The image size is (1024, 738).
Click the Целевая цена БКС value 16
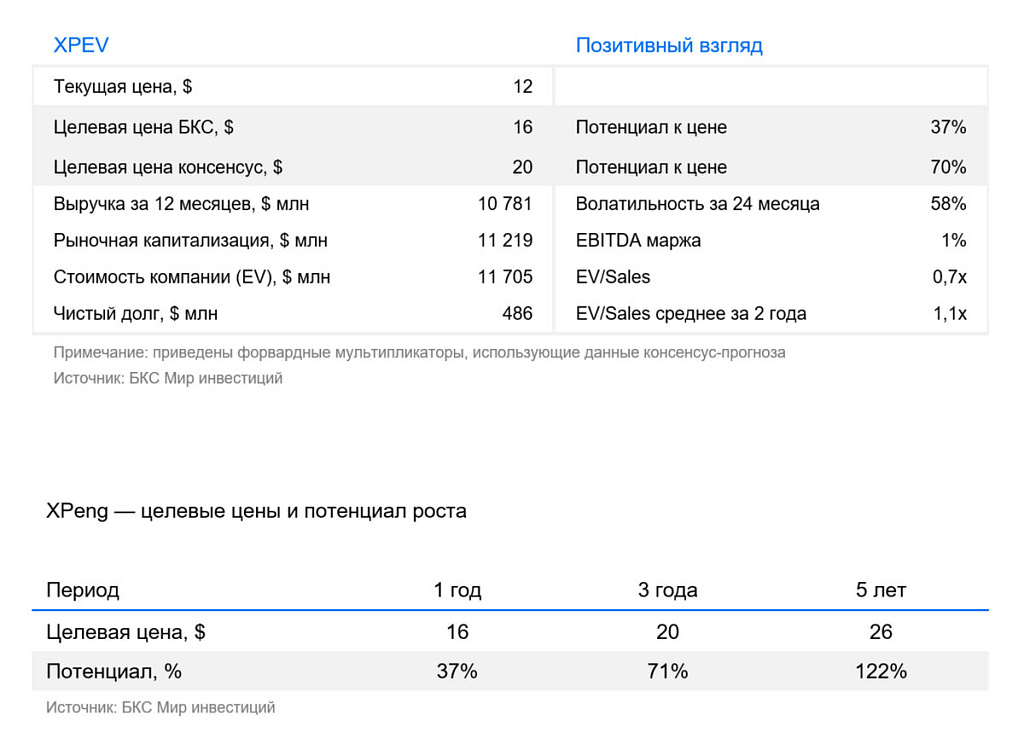point(522,127)
